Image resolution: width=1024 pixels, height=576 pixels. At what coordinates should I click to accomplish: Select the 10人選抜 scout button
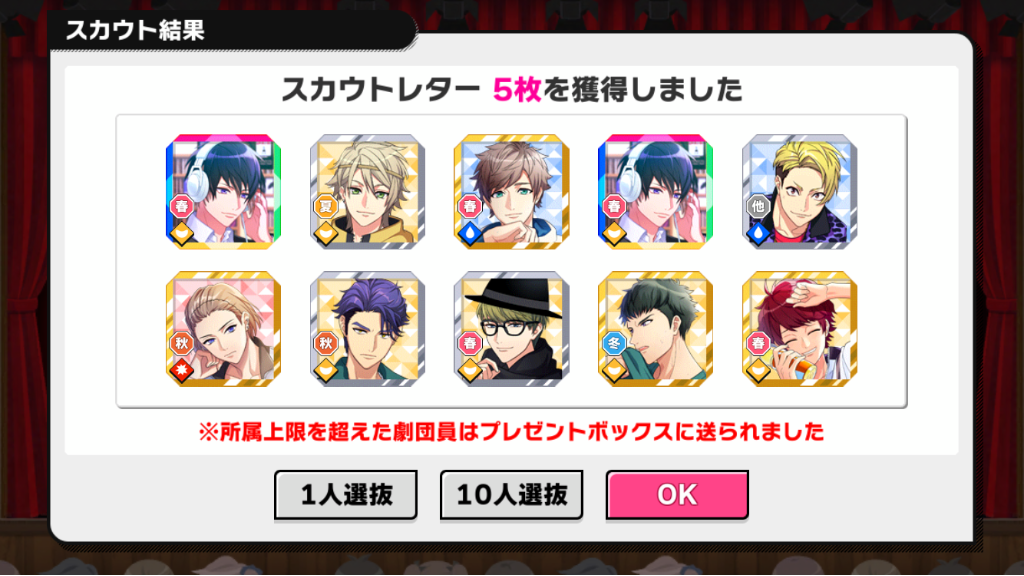tap(511, 495)
